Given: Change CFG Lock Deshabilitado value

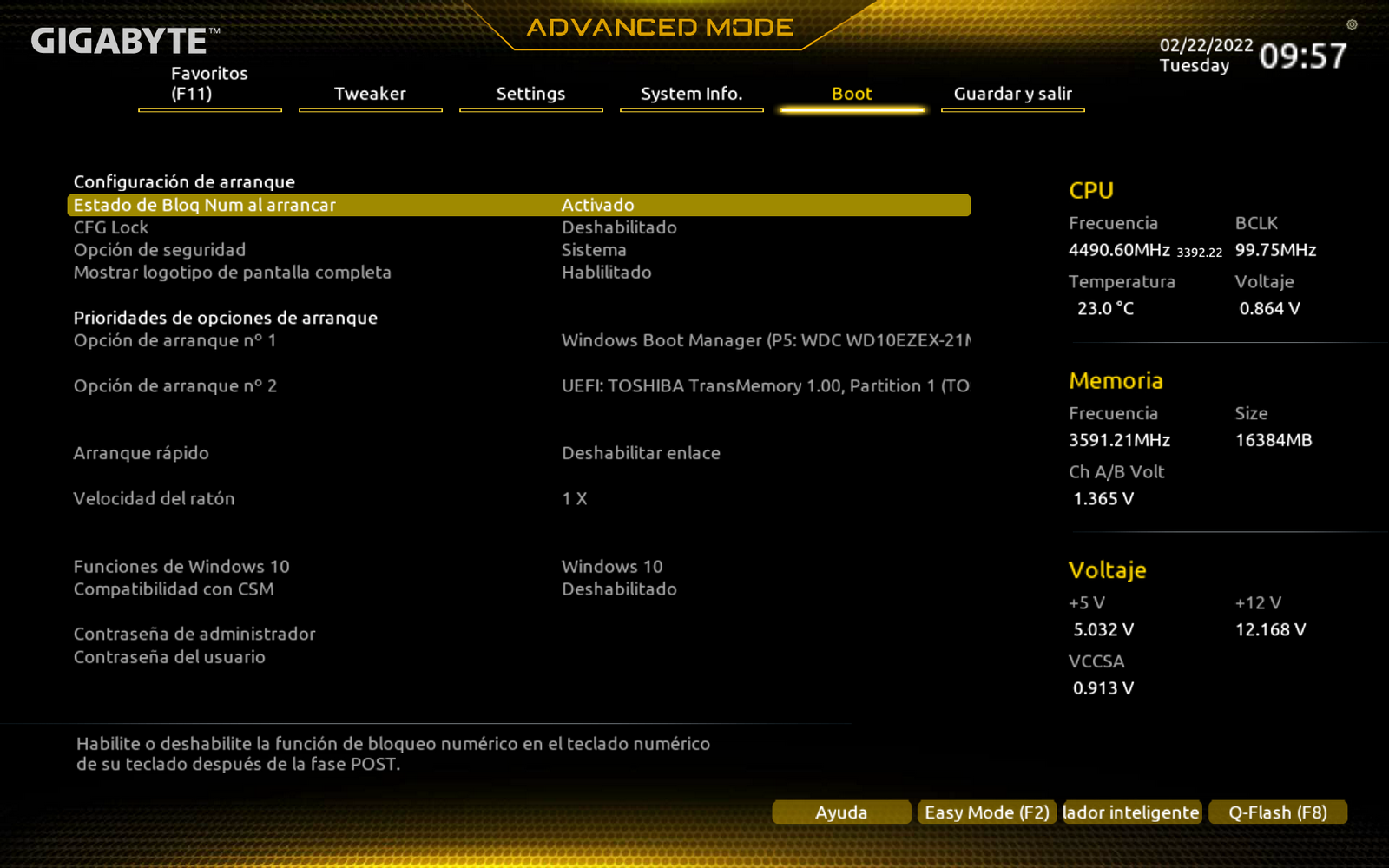Looking at the screenshot, I should [x=619, y=227].
